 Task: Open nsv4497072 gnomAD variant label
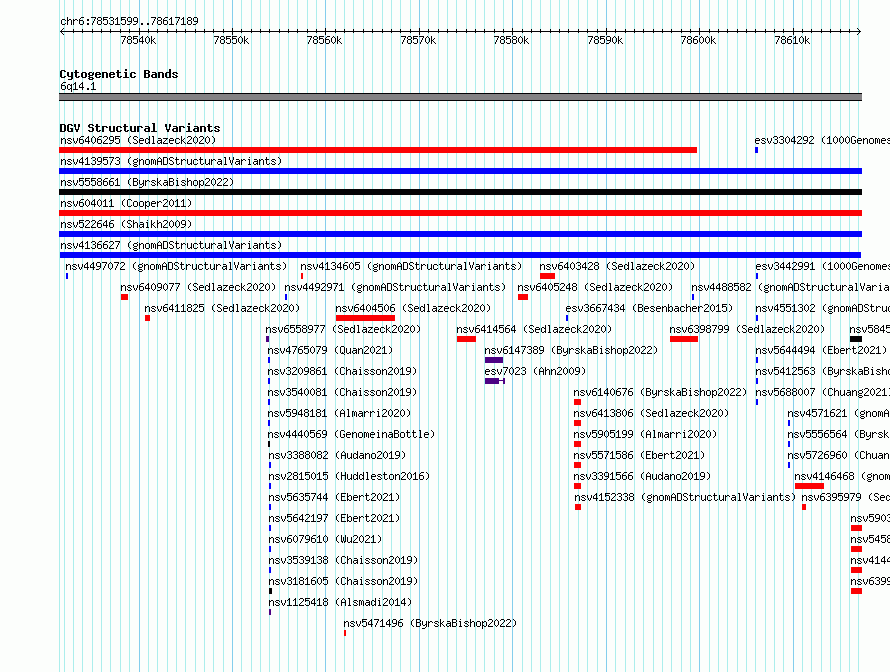coord(176,266)
